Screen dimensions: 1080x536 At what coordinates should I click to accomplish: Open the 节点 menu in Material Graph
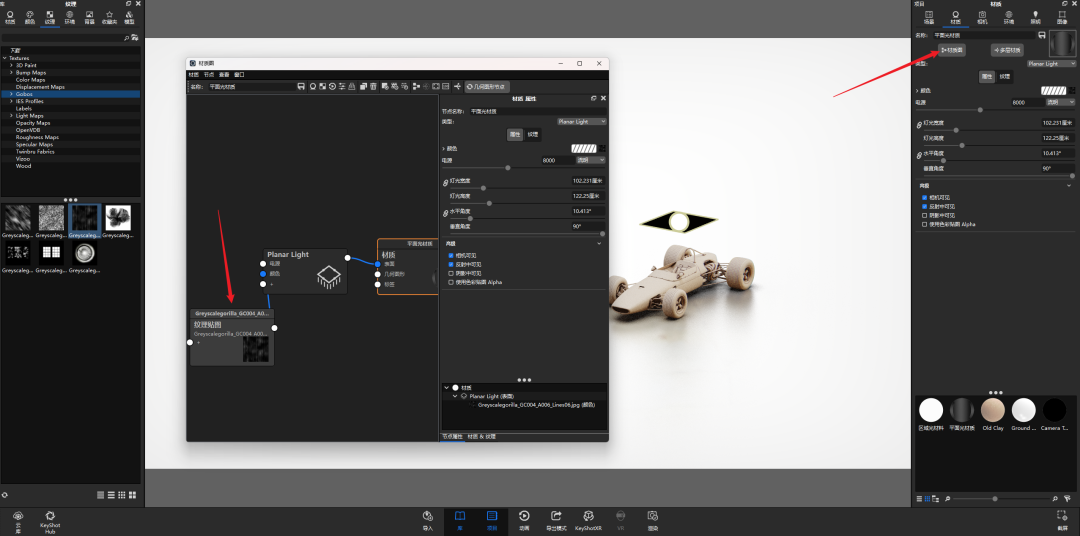[x=209, y=74]
